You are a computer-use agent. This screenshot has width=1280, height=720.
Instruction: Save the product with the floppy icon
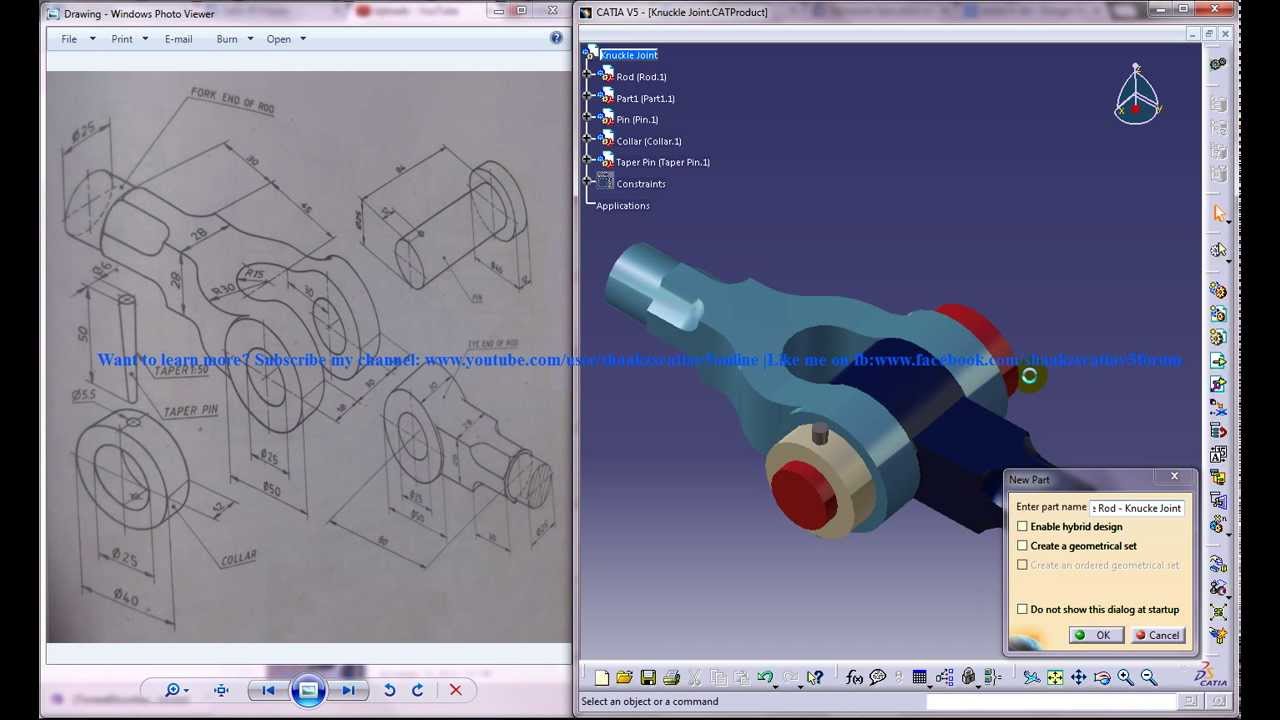(648, 678)
